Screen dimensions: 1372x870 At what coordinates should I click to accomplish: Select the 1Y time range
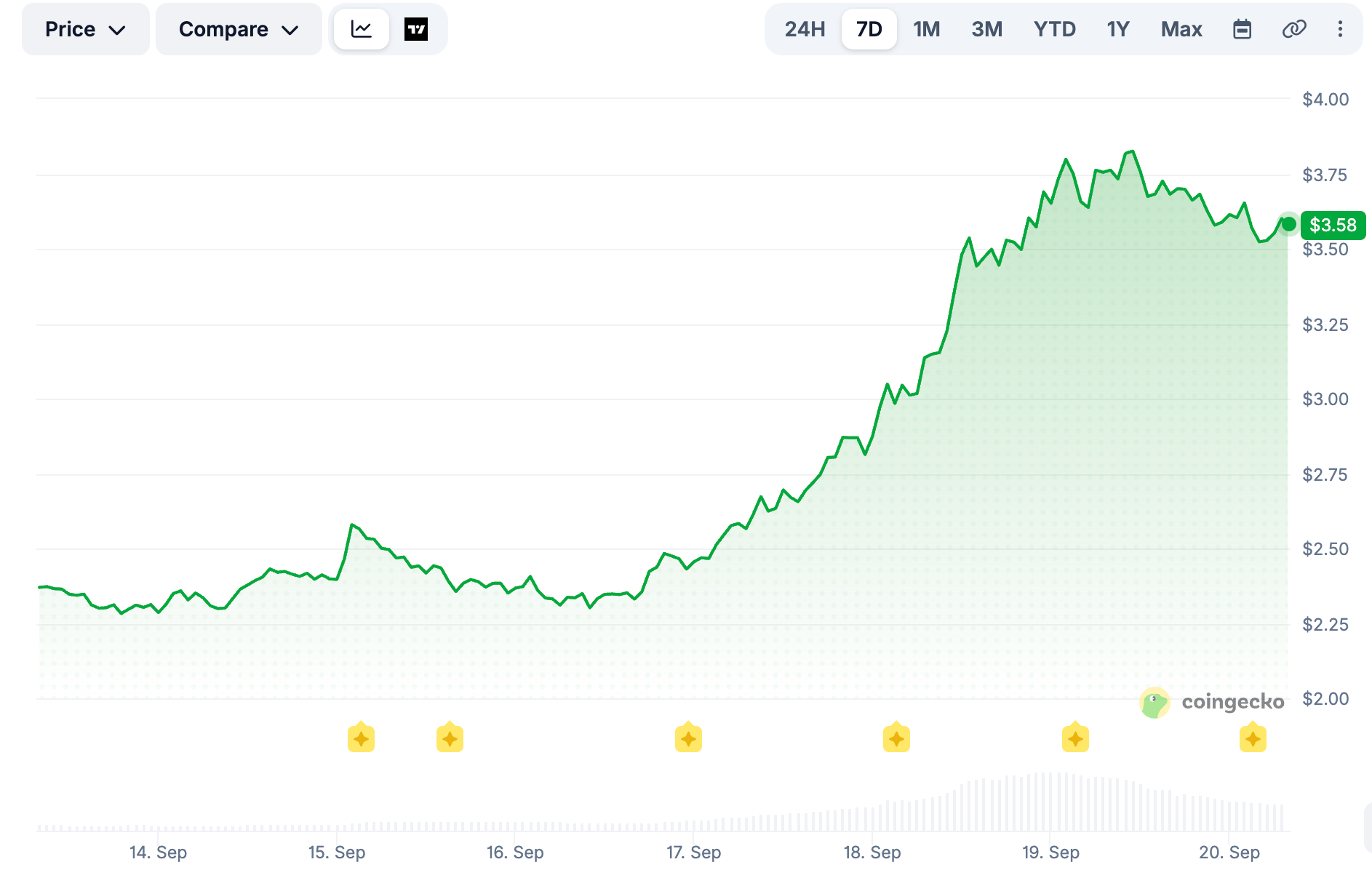point(1118,29)
